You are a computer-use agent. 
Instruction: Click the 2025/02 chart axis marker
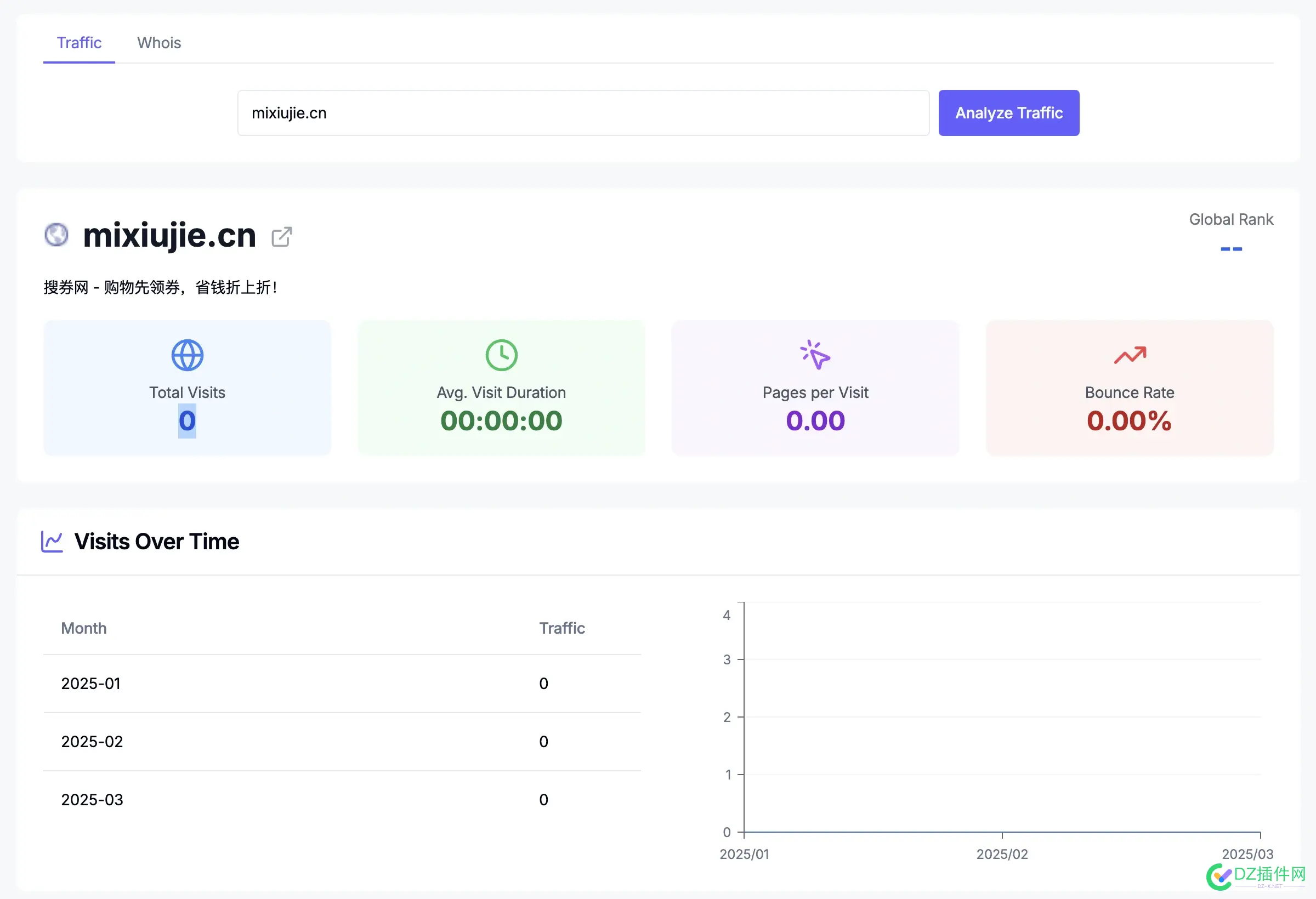[1001, 853]
